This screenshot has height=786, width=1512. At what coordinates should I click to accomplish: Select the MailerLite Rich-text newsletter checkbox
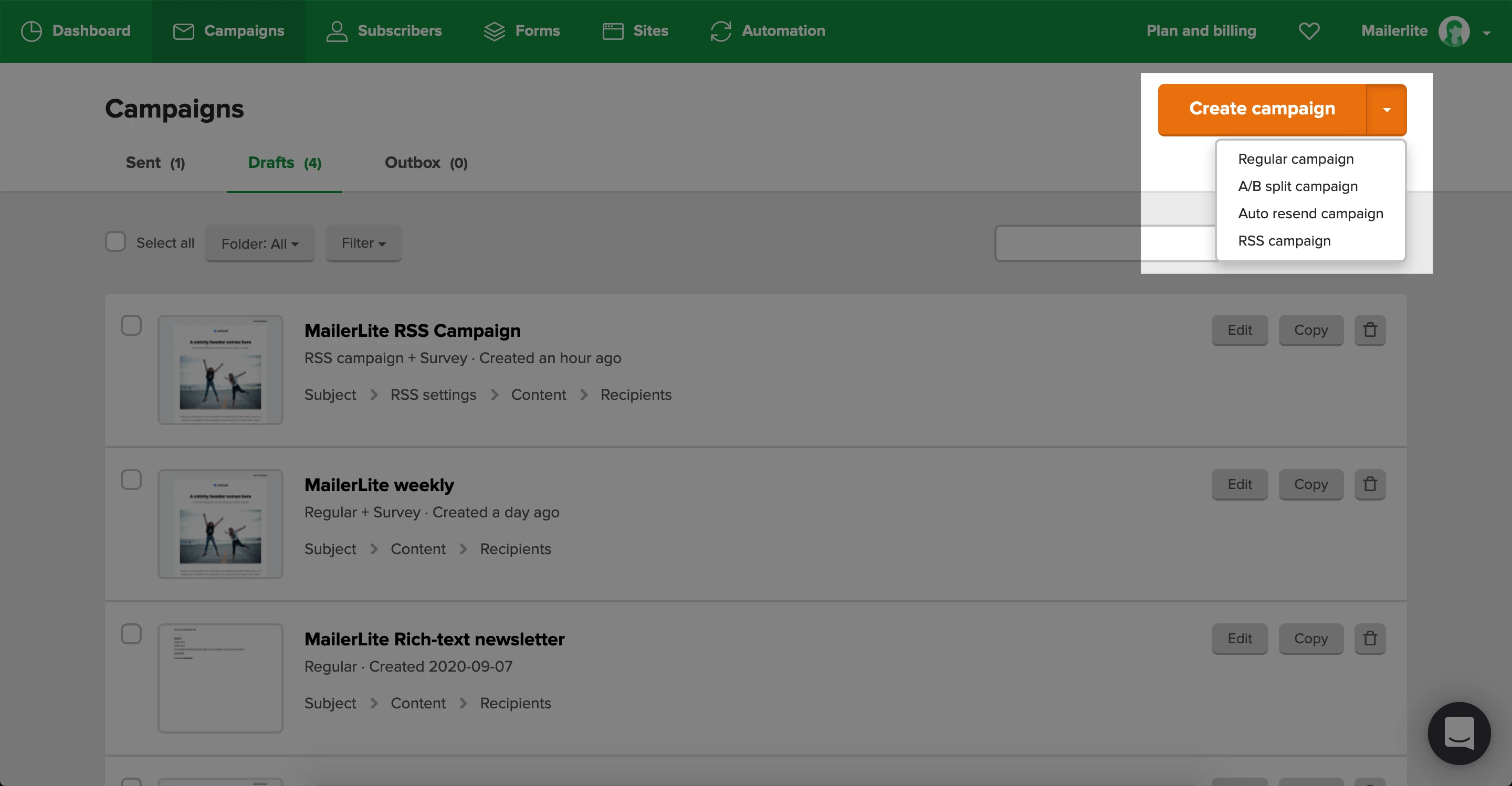pos(131,634)
